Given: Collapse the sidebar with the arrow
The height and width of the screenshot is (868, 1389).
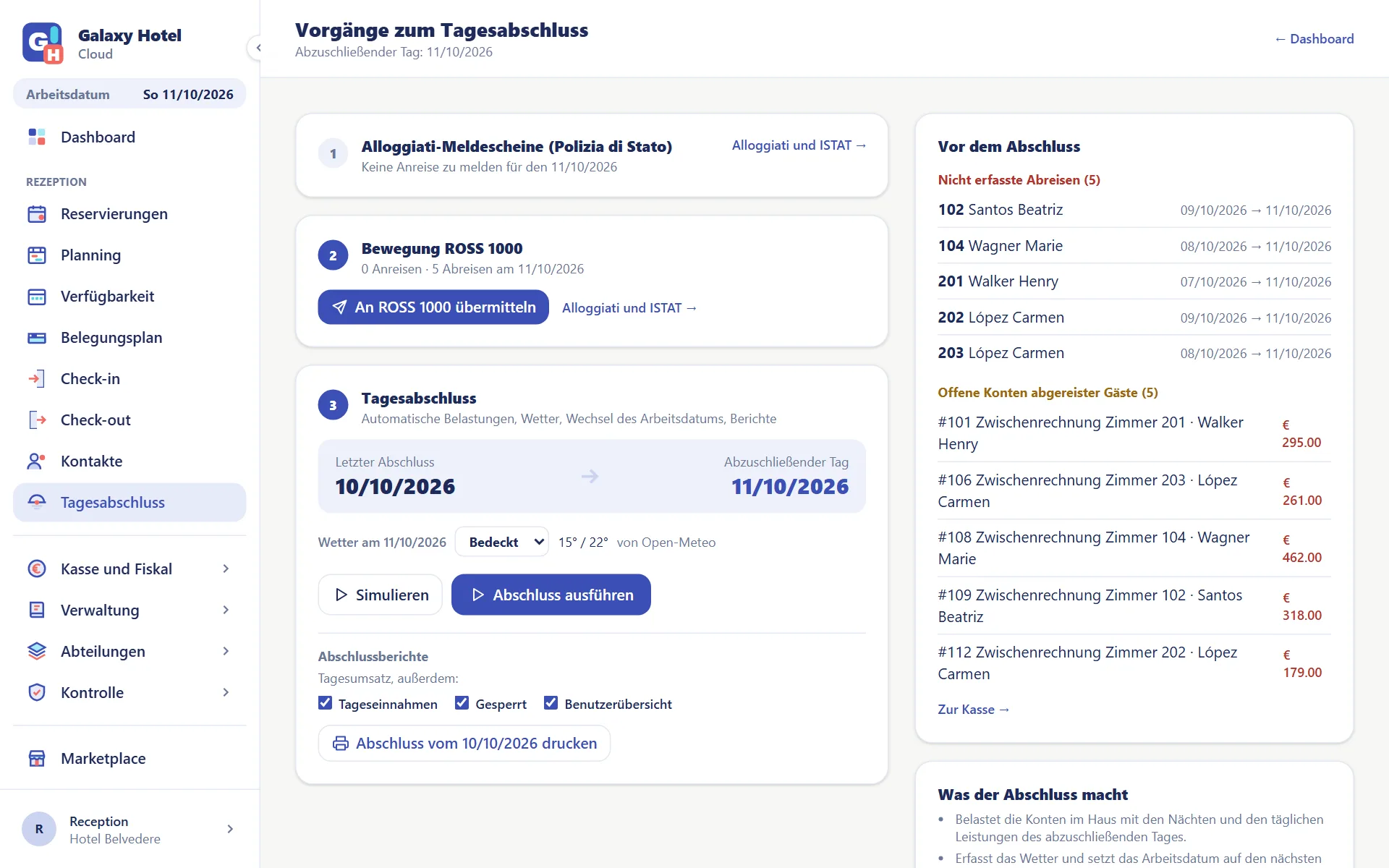Looking at the screenshot, I should coord(258,48).
